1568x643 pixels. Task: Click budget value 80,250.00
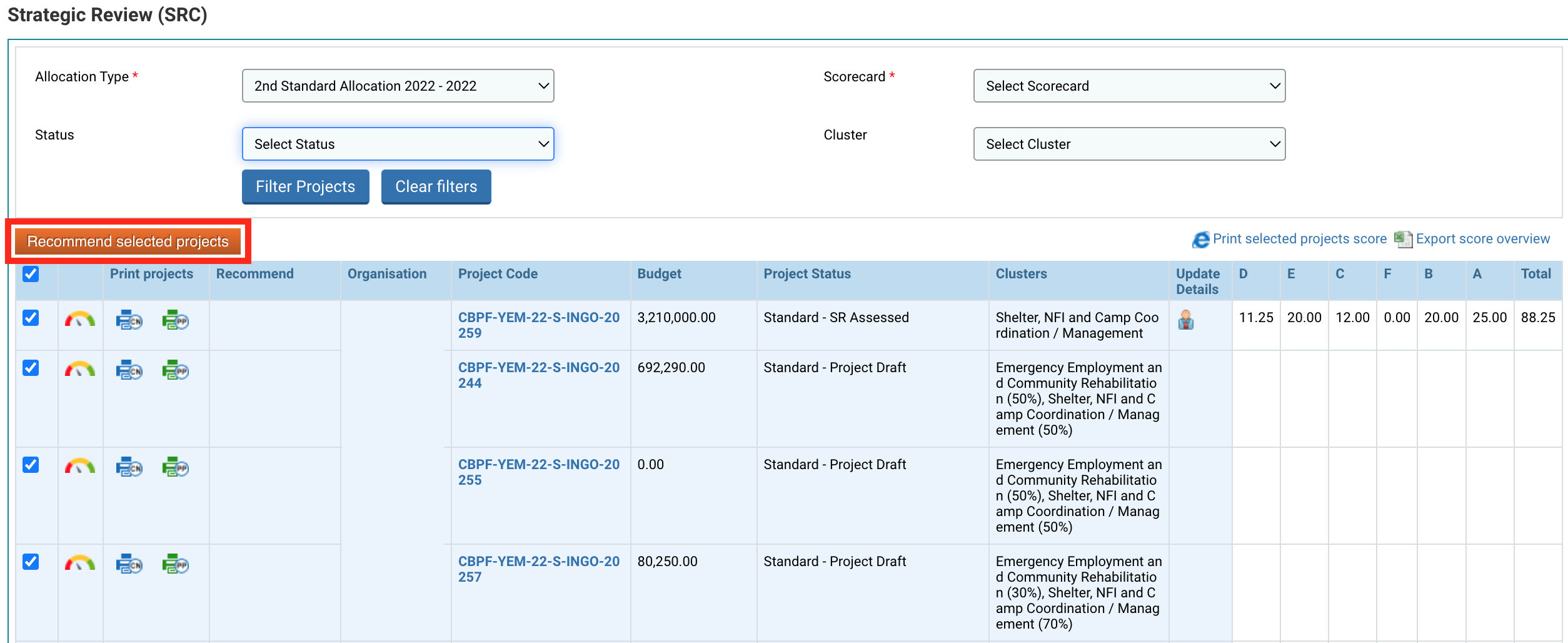667,562
